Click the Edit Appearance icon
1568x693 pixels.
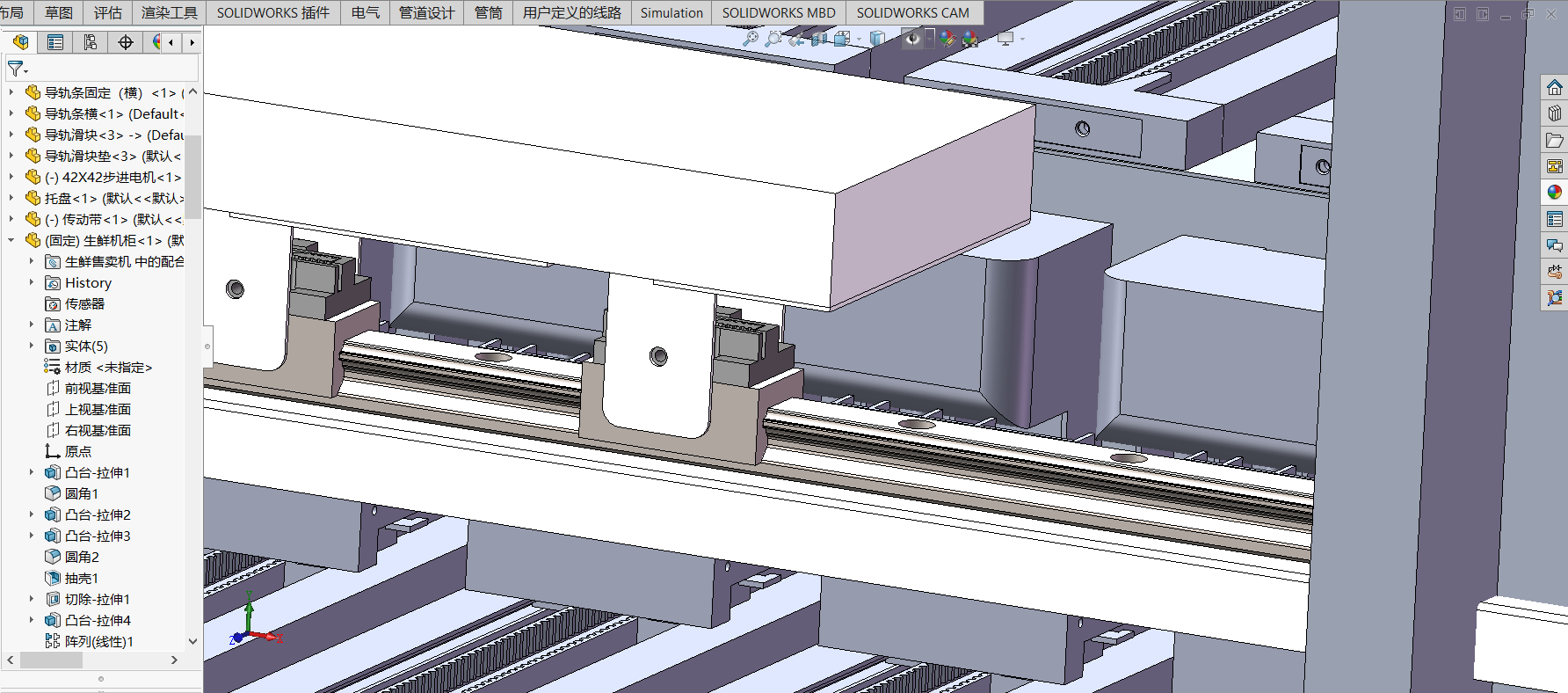click(x=947, y=39)
